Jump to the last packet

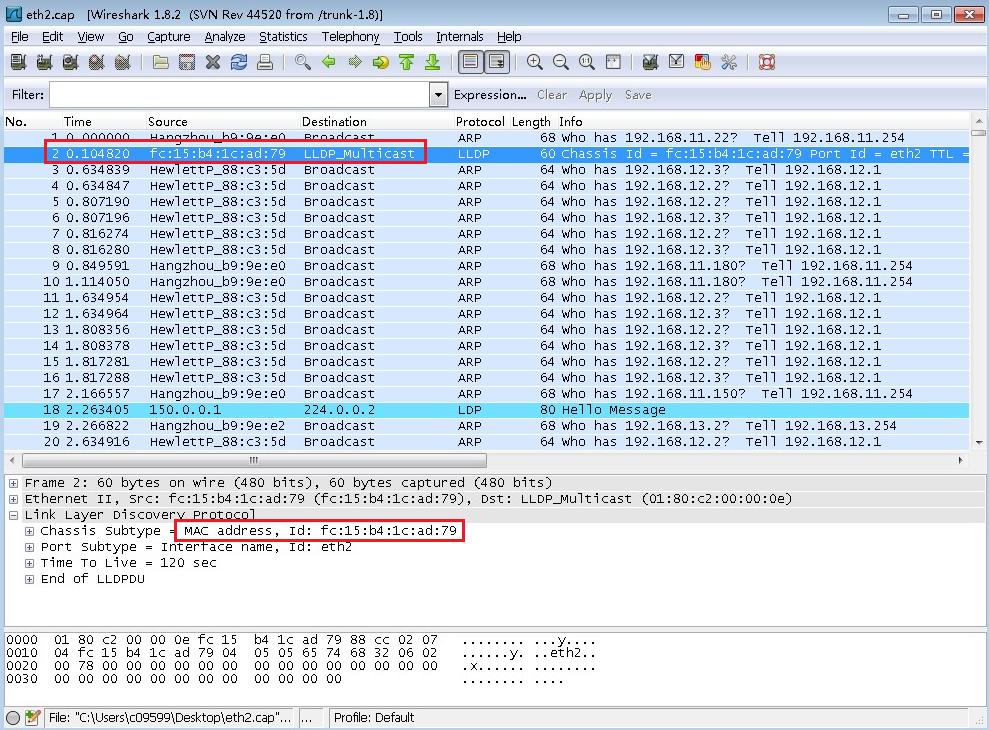point(433,62)
